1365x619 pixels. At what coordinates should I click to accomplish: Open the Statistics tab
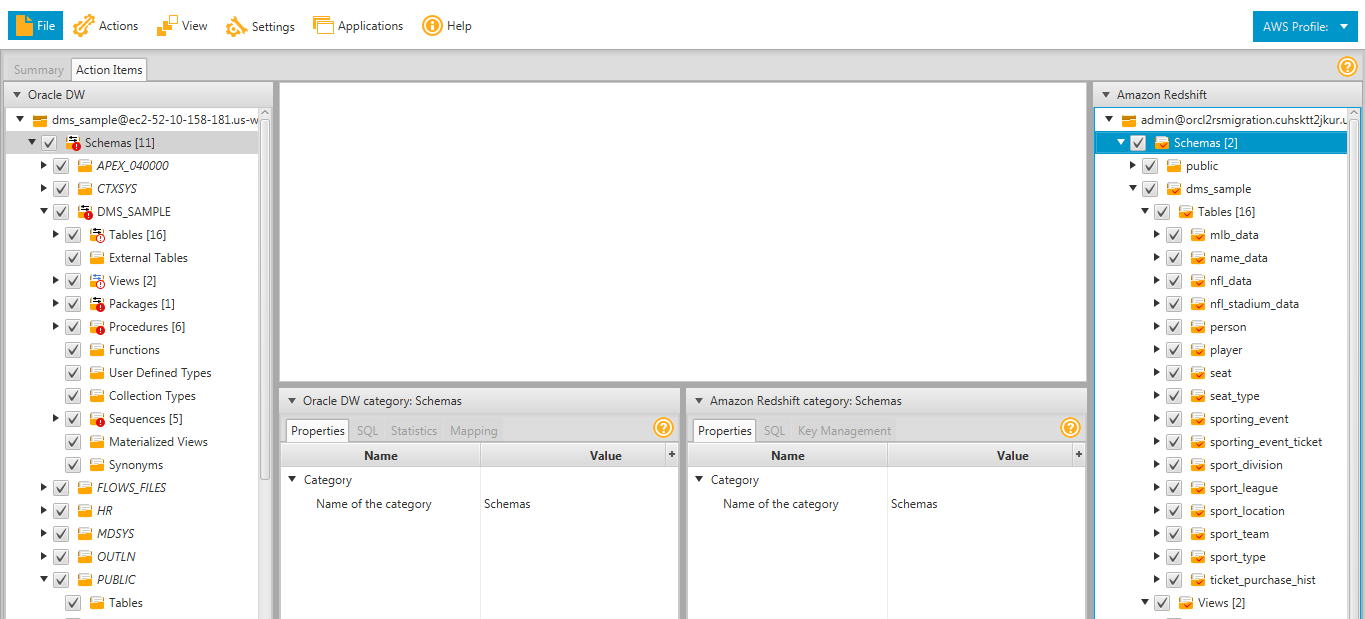tap(414, 431)
